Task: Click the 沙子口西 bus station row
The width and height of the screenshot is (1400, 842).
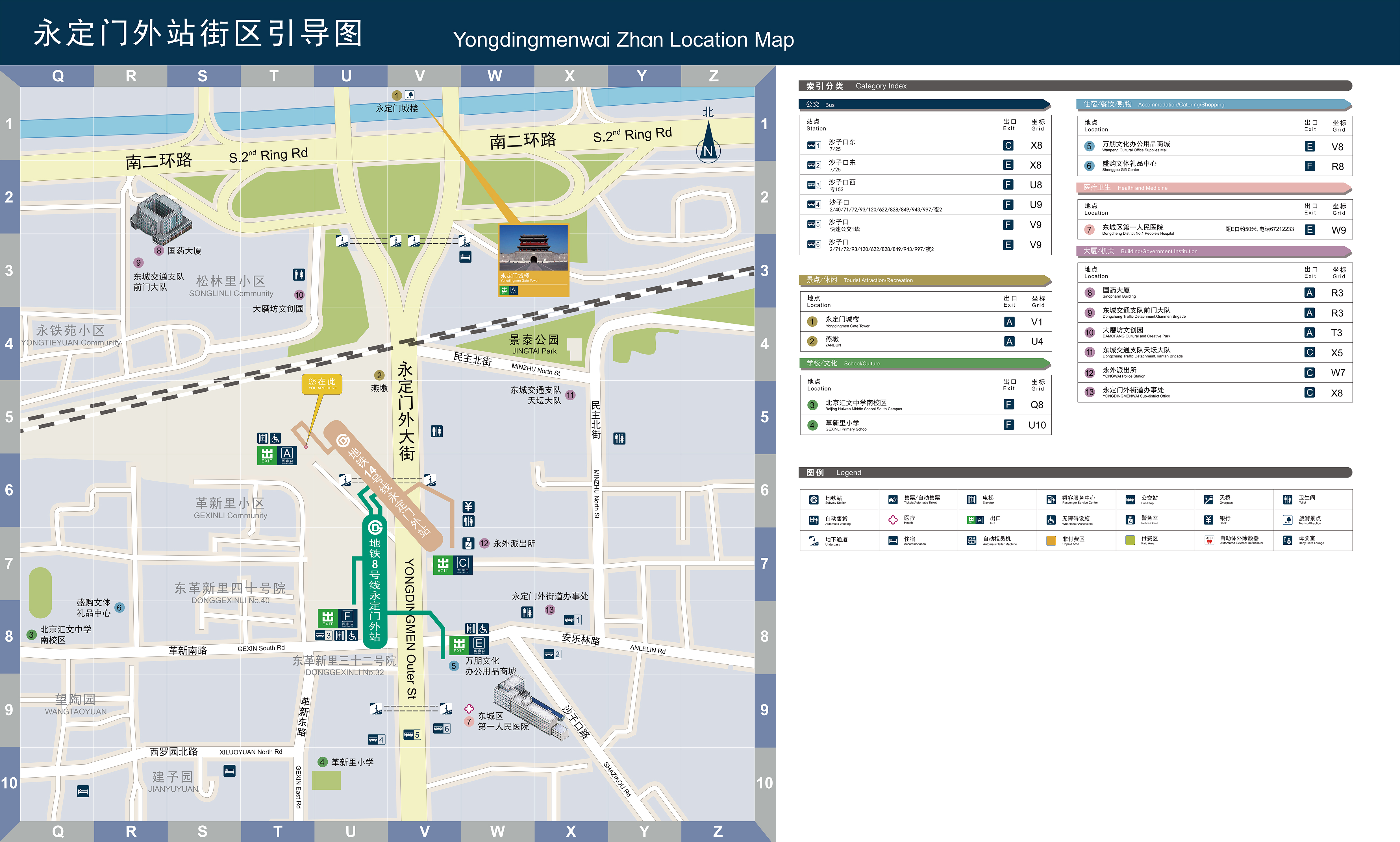Action: pos(925,185)
